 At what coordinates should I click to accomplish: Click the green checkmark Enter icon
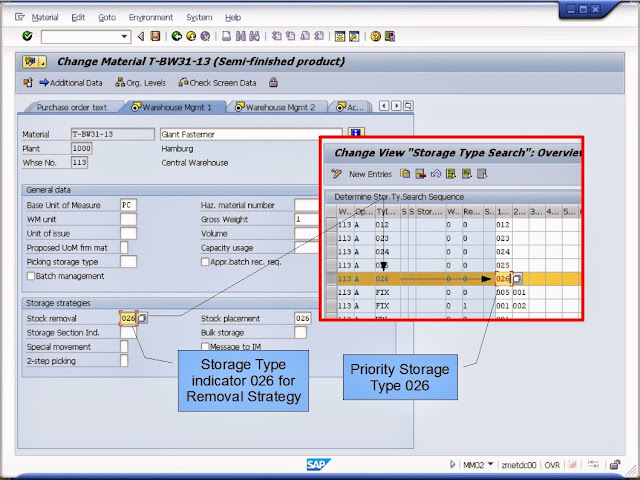(x=27, y=36)
